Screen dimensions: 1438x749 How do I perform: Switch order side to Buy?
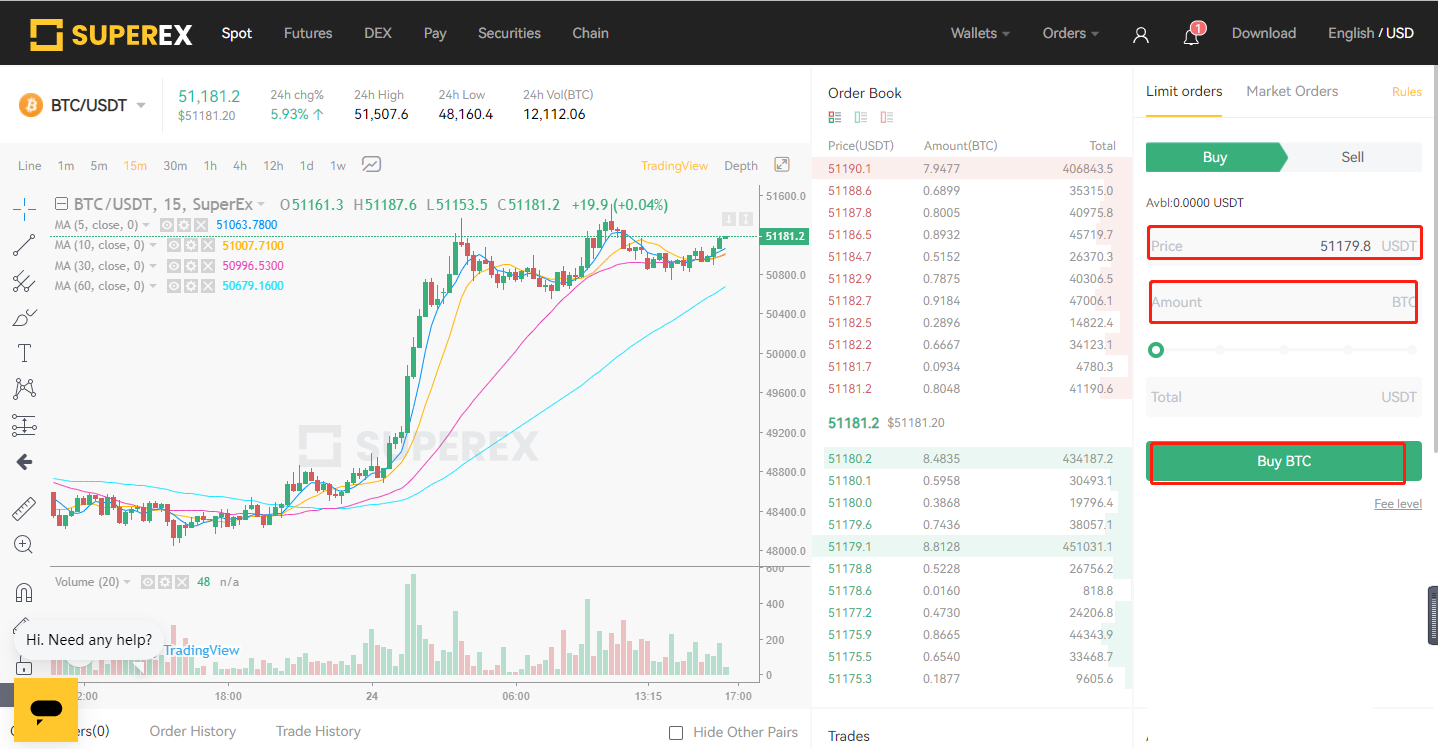pos(1214,157)
